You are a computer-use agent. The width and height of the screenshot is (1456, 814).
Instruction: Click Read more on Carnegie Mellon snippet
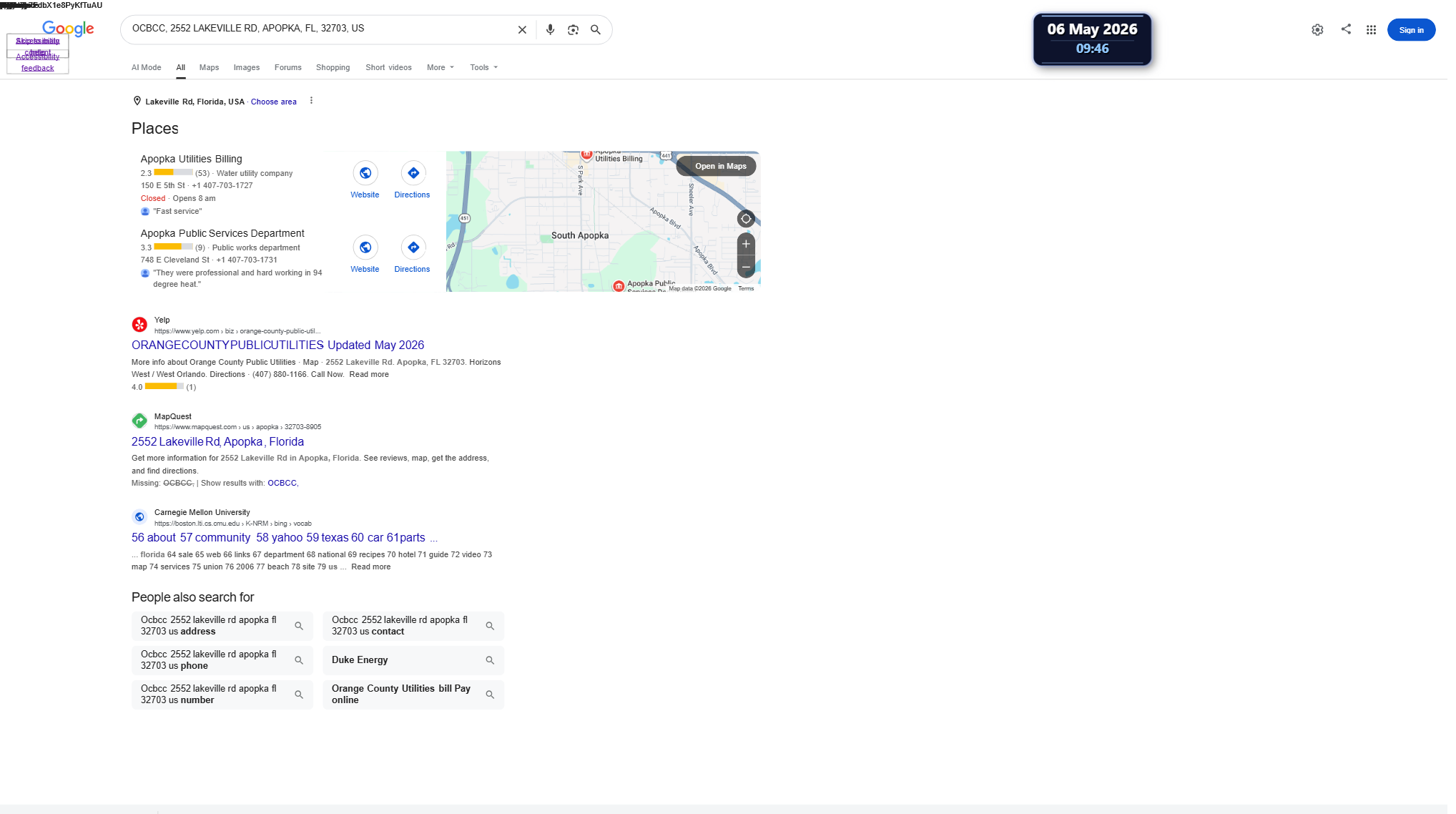click(371, 567)
